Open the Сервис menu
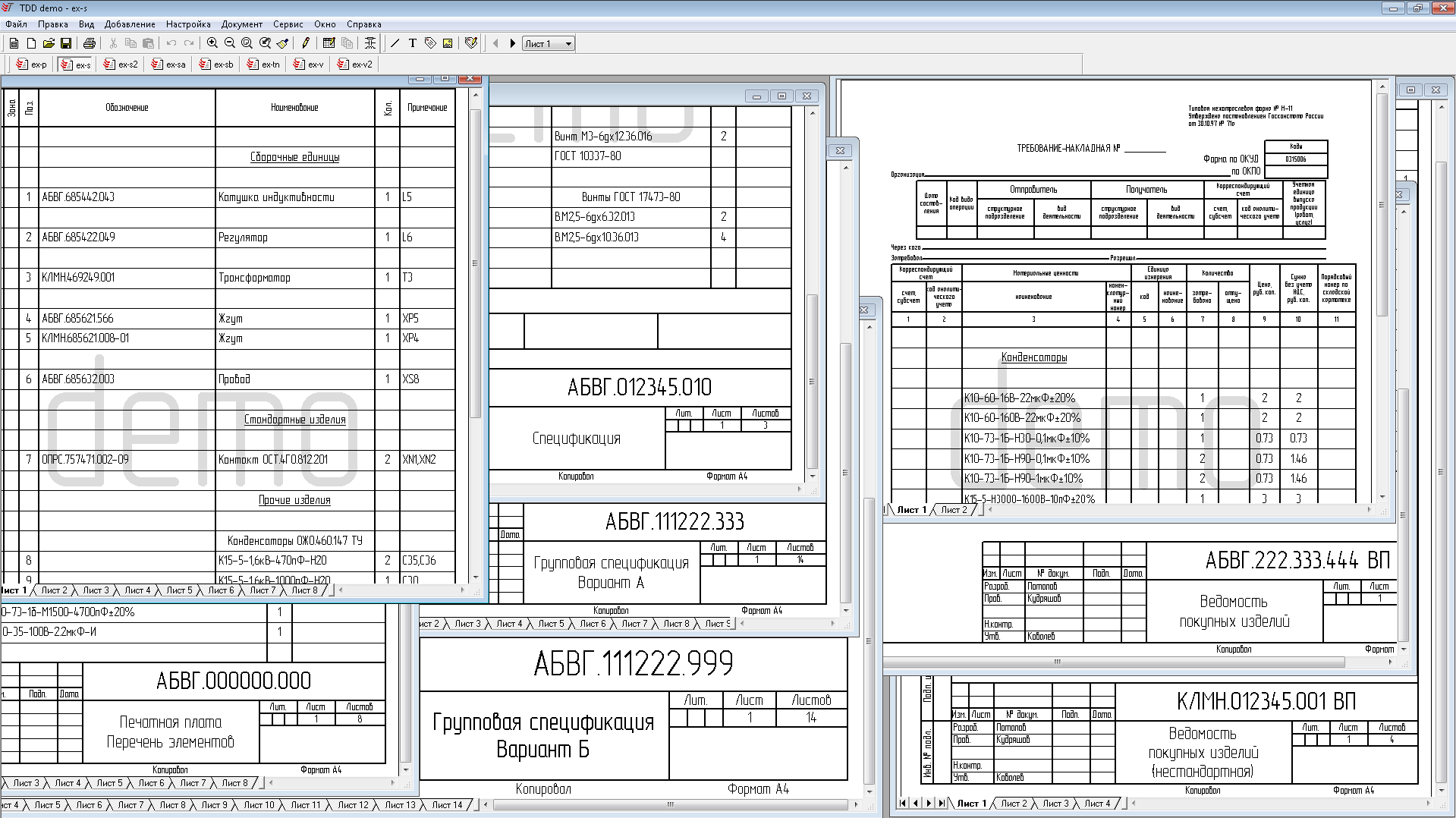 288,24
